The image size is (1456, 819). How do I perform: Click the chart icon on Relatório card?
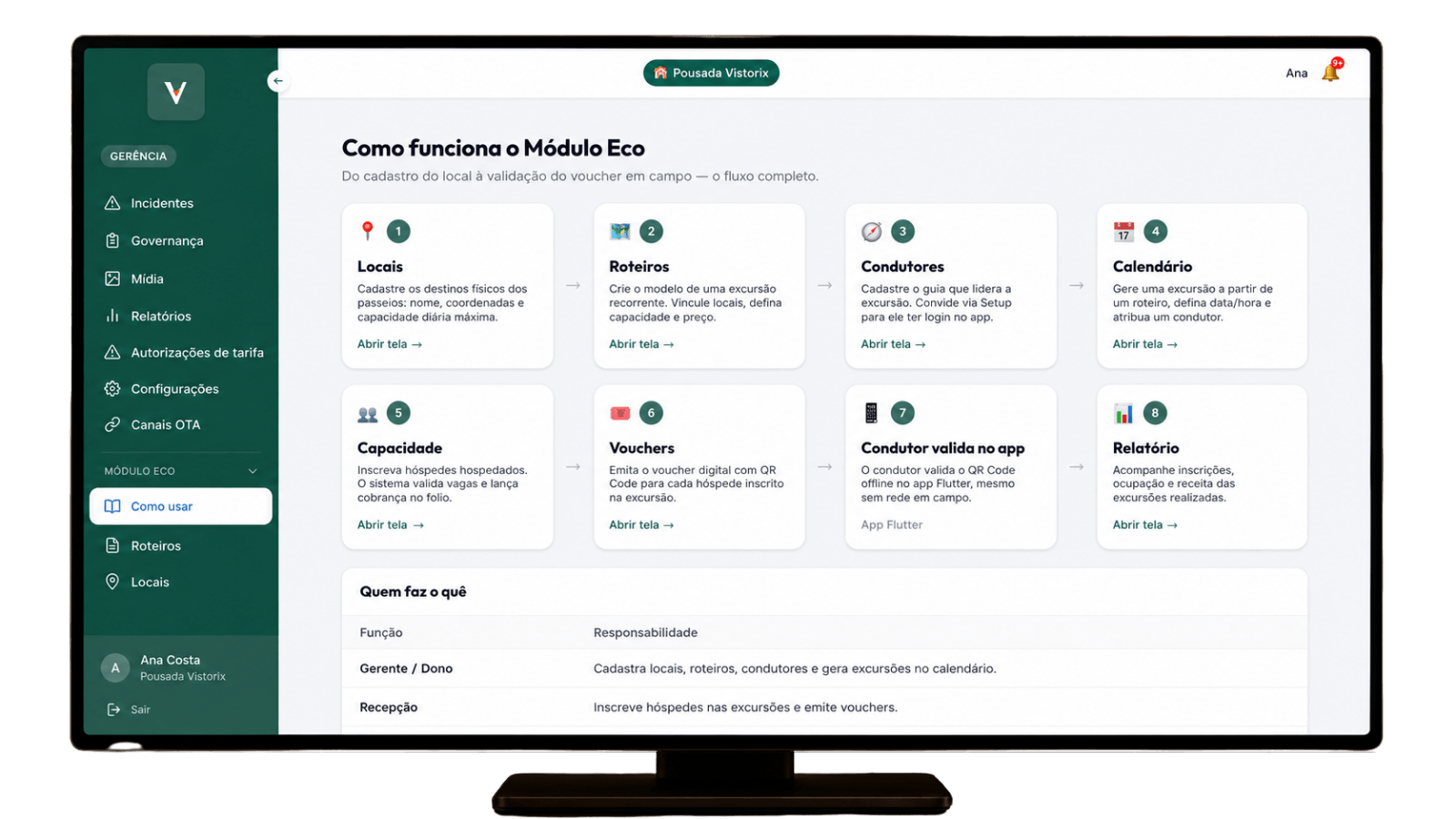point(1124,413)
